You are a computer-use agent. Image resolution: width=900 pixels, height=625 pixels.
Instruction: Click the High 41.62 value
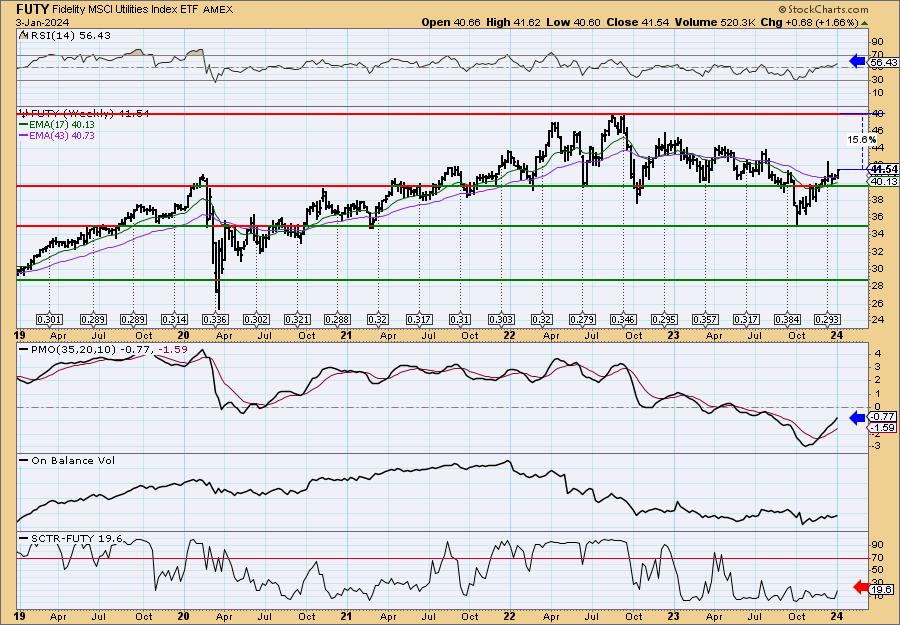coord(513,22)
